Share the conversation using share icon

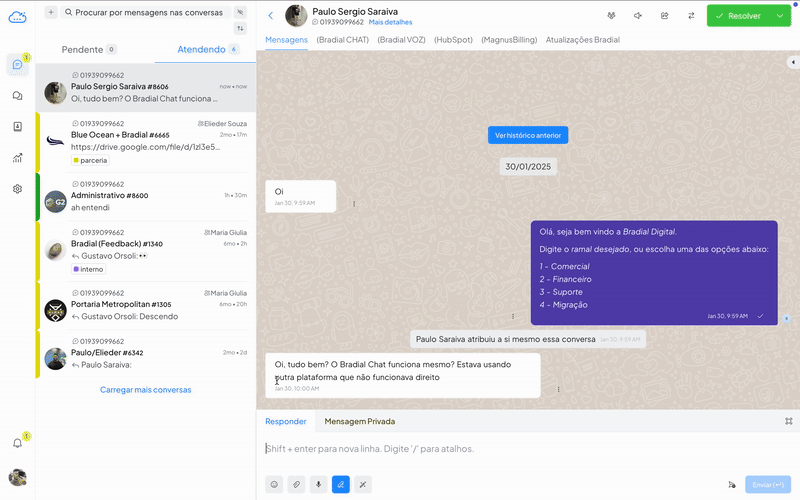coord(665,16)
